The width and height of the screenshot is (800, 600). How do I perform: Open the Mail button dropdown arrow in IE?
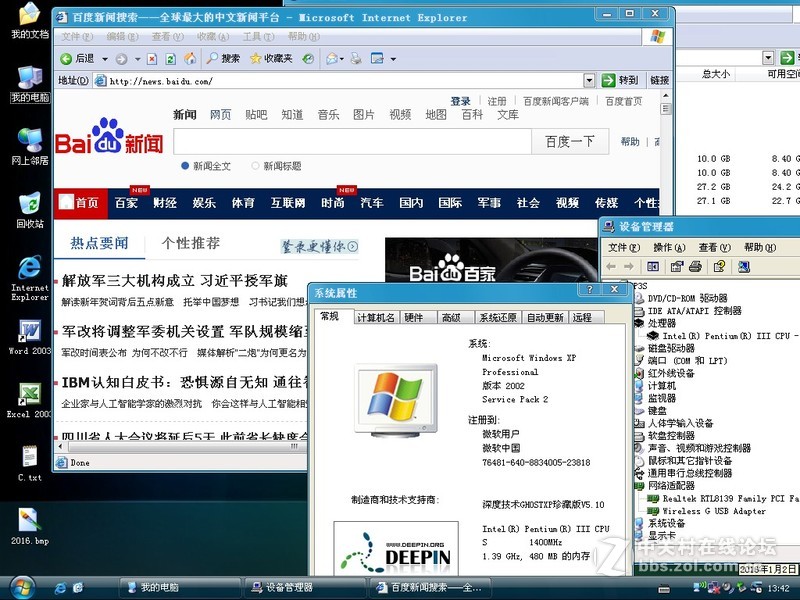click(x=341, y=59)
